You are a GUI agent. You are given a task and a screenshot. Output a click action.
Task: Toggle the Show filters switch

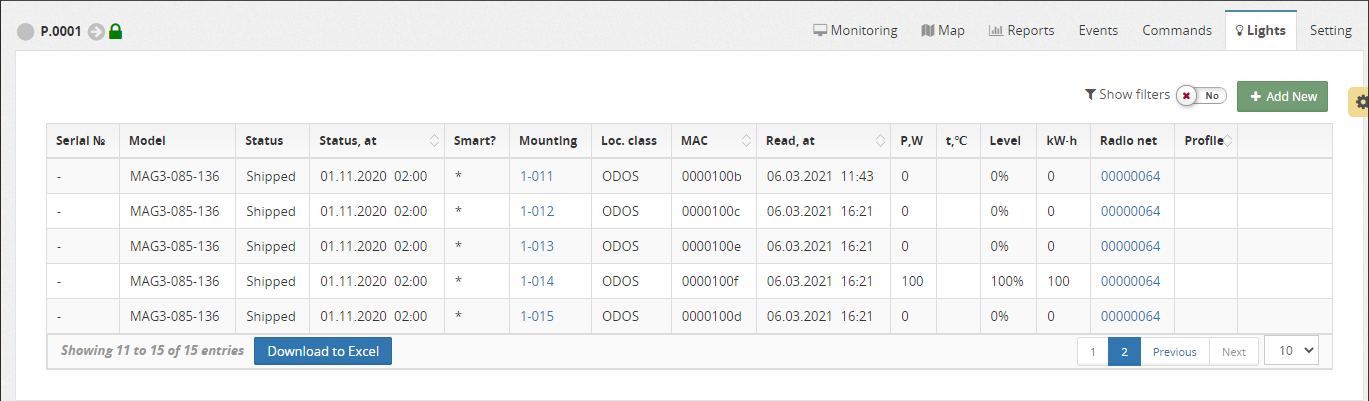[x=1202, y=96]
